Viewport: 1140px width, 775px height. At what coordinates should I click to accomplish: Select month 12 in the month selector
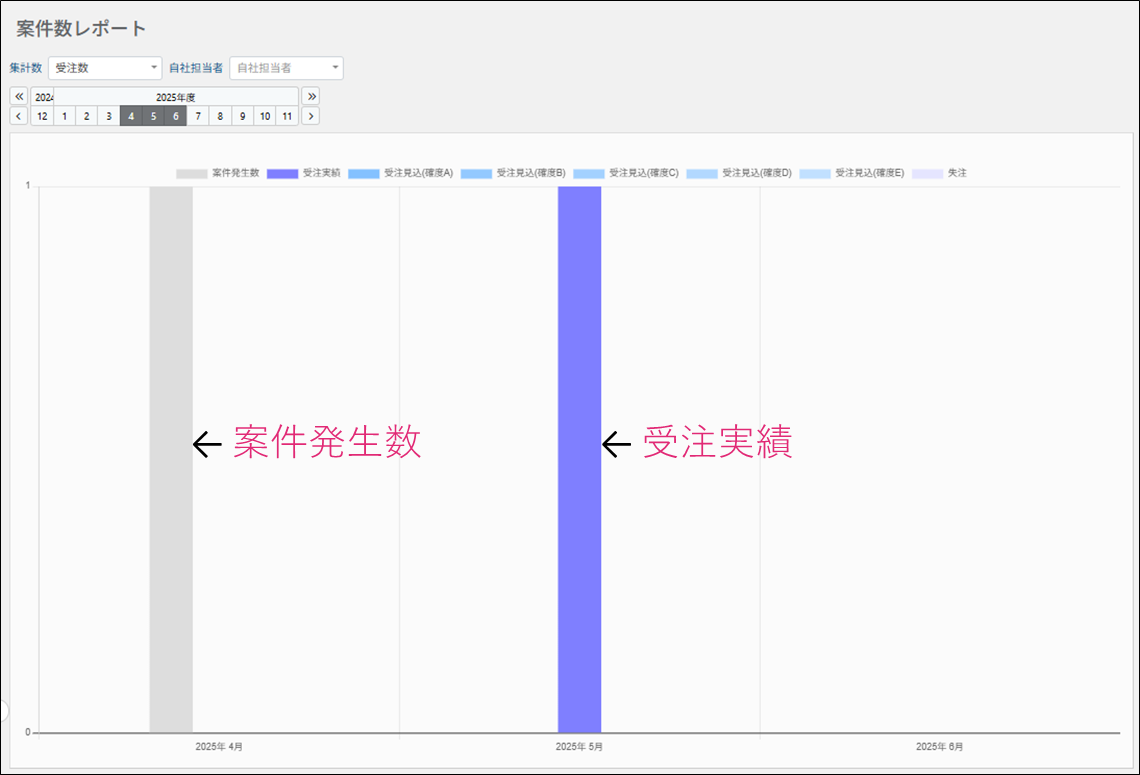[42, 116]
